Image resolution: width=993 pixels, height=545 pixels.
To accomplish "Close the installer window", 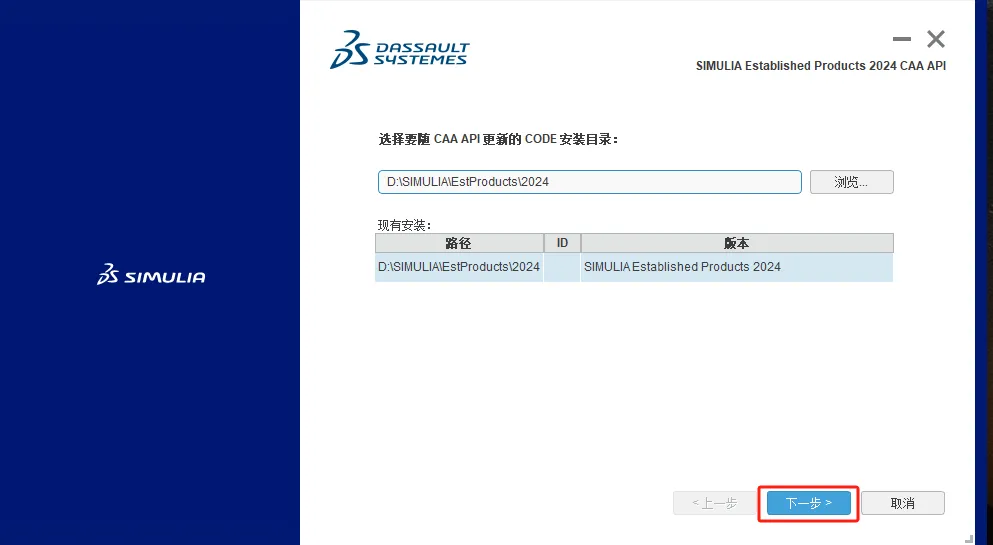I will [x=936, y=39].
